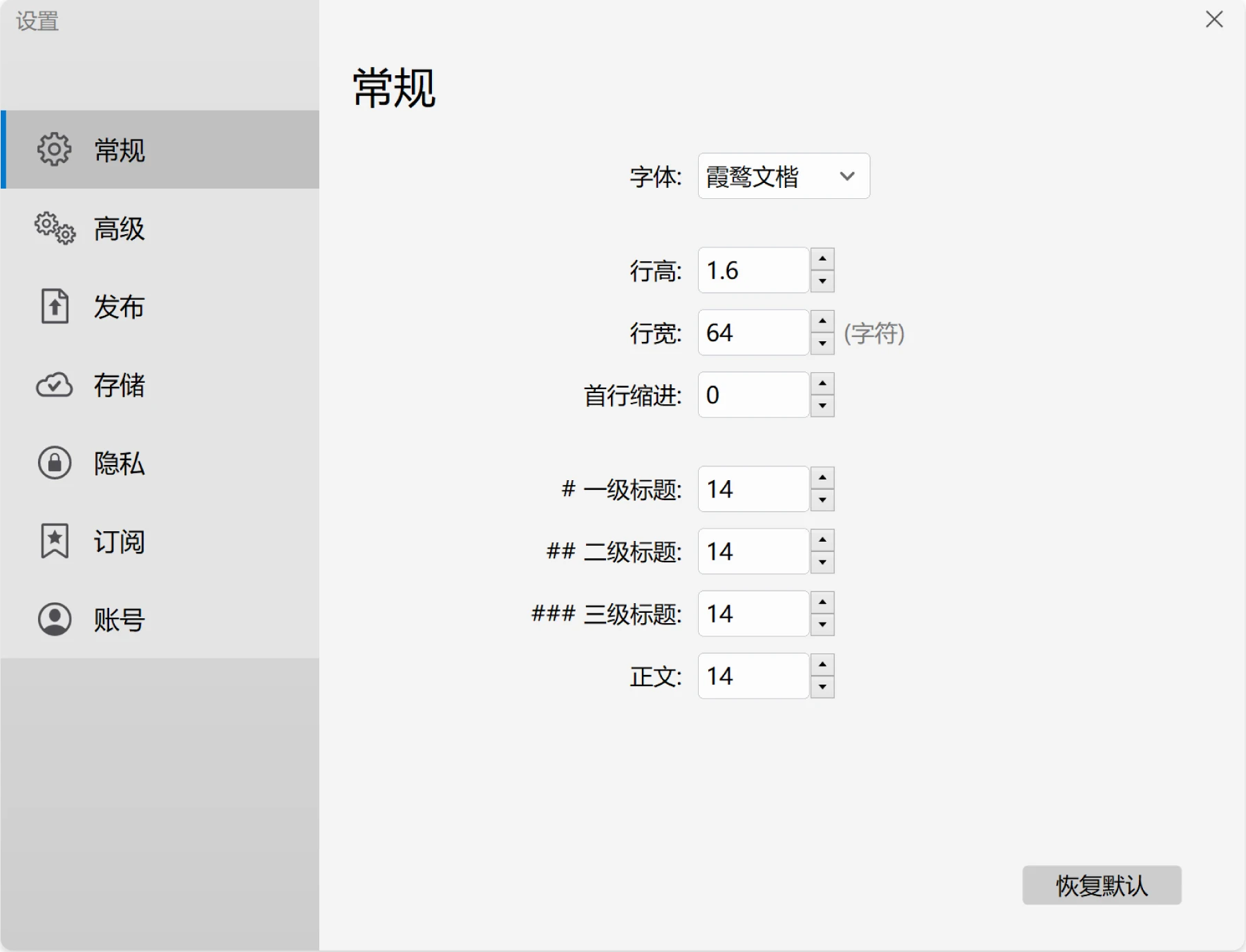The width and height of the screenshot is (1246, 952).
Task: Decrease 三级标题 size with down arrow
Action: click(822, 625)
